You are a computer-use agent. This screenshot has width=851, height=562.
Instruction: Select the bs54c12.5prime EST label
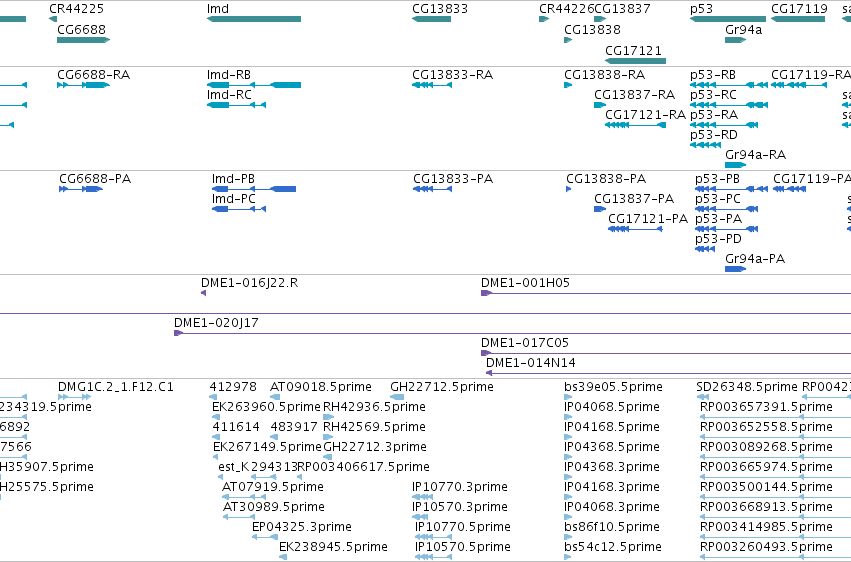613,547
